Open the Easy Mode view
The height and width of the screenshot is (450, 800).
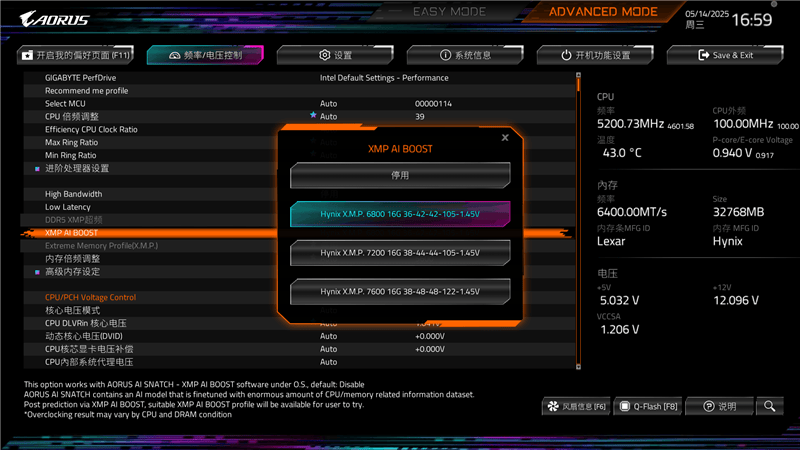[x=449, y=11]
